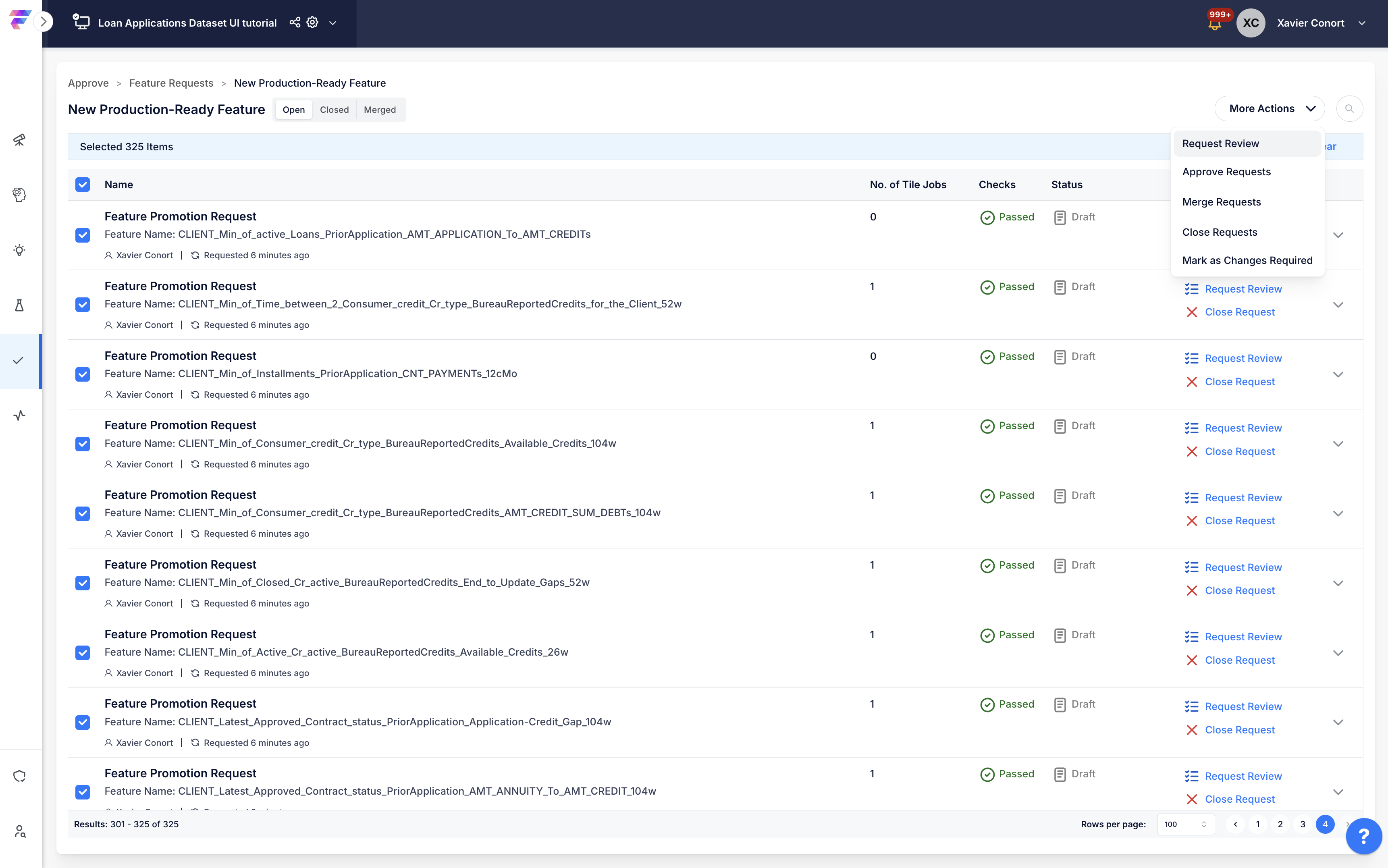Uncheck the CNT_PAYMENTs_12cMo feature request row
Screen dimensions: 1388x868
point(83,374)
